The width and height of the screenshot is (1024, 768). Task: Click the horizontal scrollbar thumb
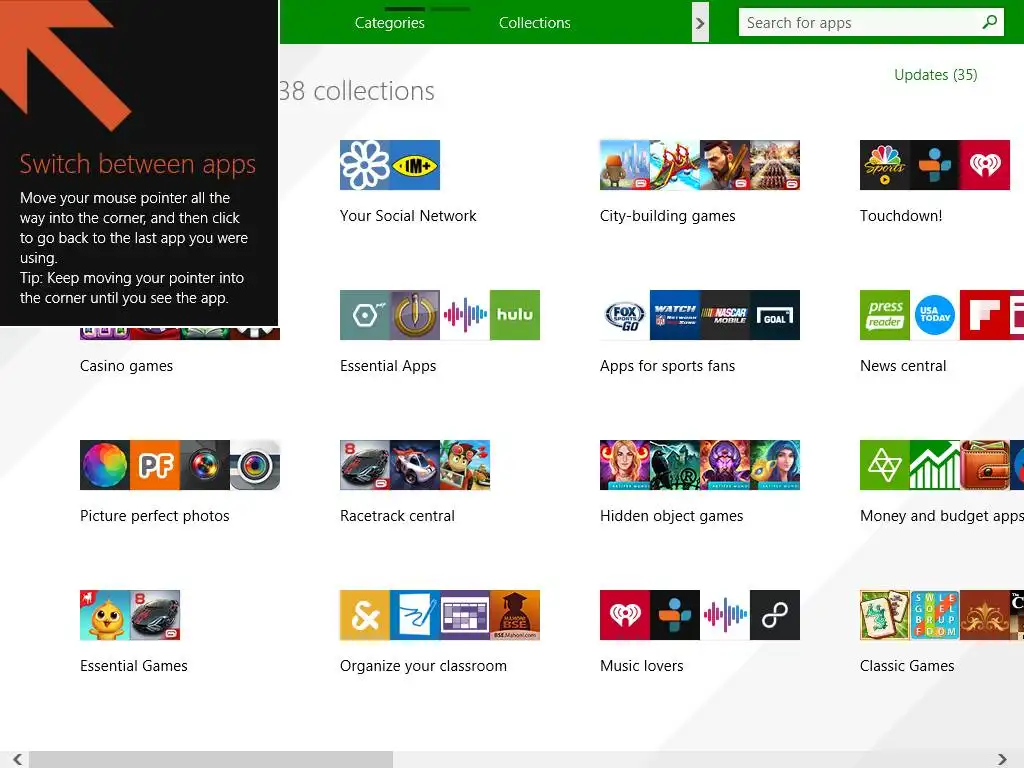coord(211,759)
